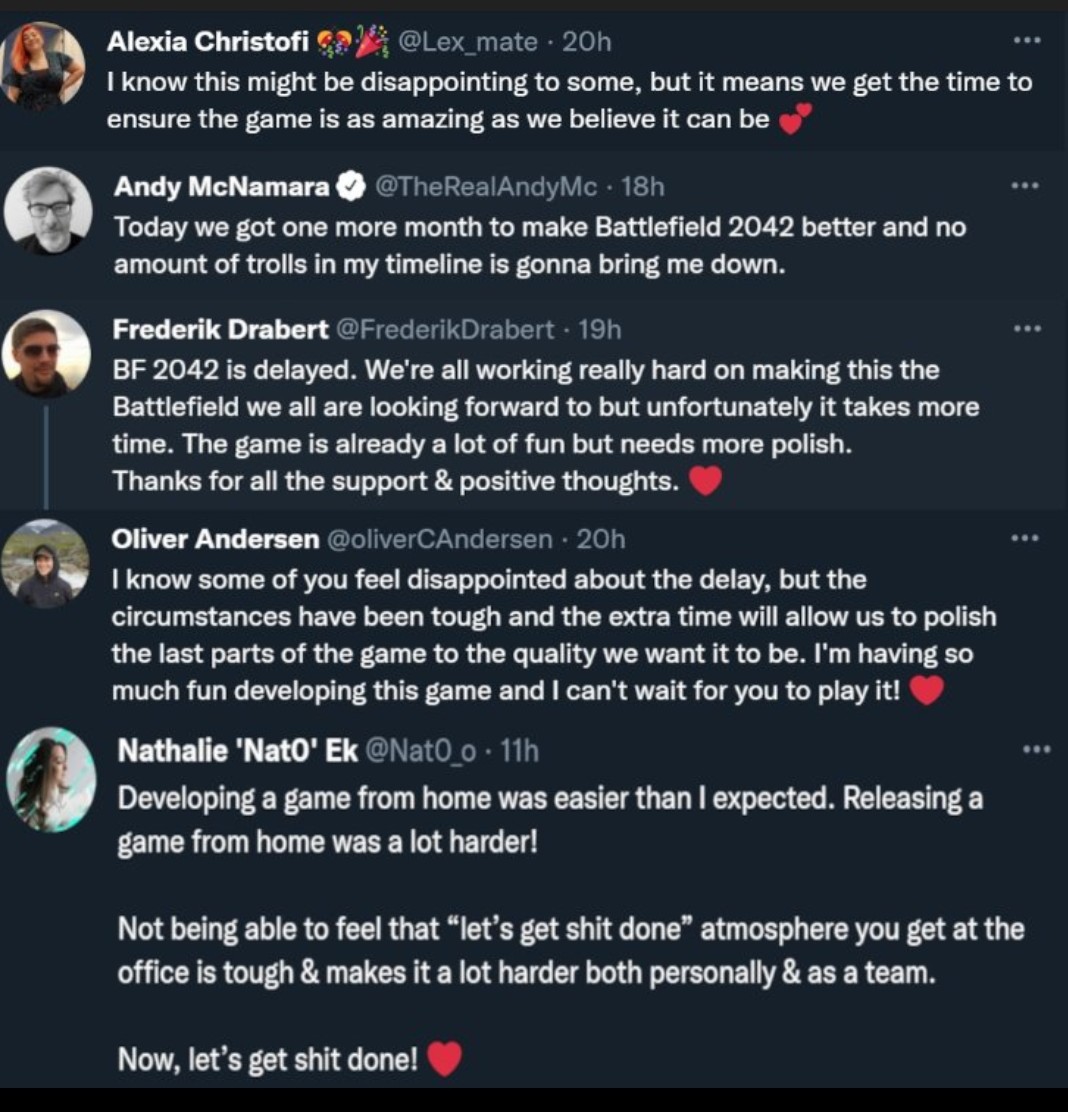The image size is (1068, 1112).
Task: Click the @oliverCAndersen handle
Action: 438,540
